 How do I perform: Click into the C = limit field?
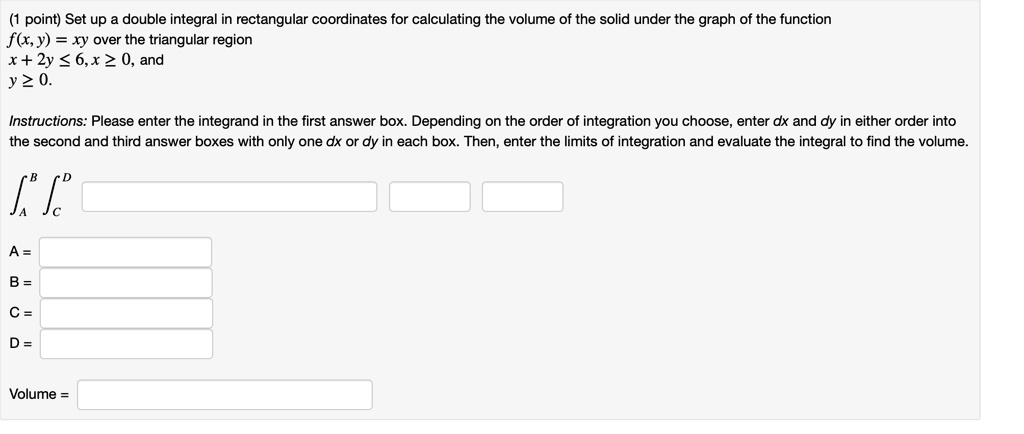pyautogui.click(x=126, y=313)
